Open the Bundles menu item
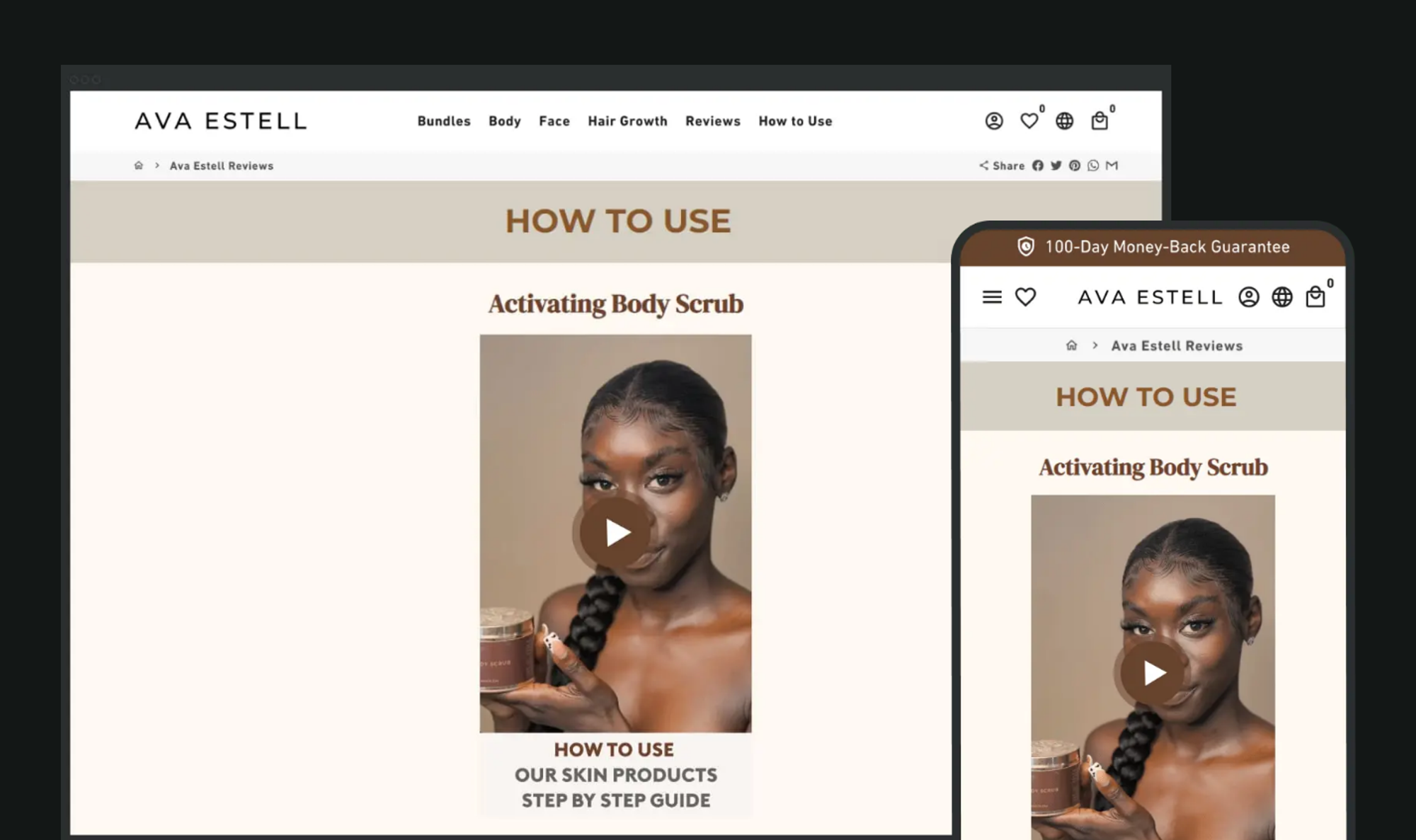The image size is (1416, 840). pos(444,121)
